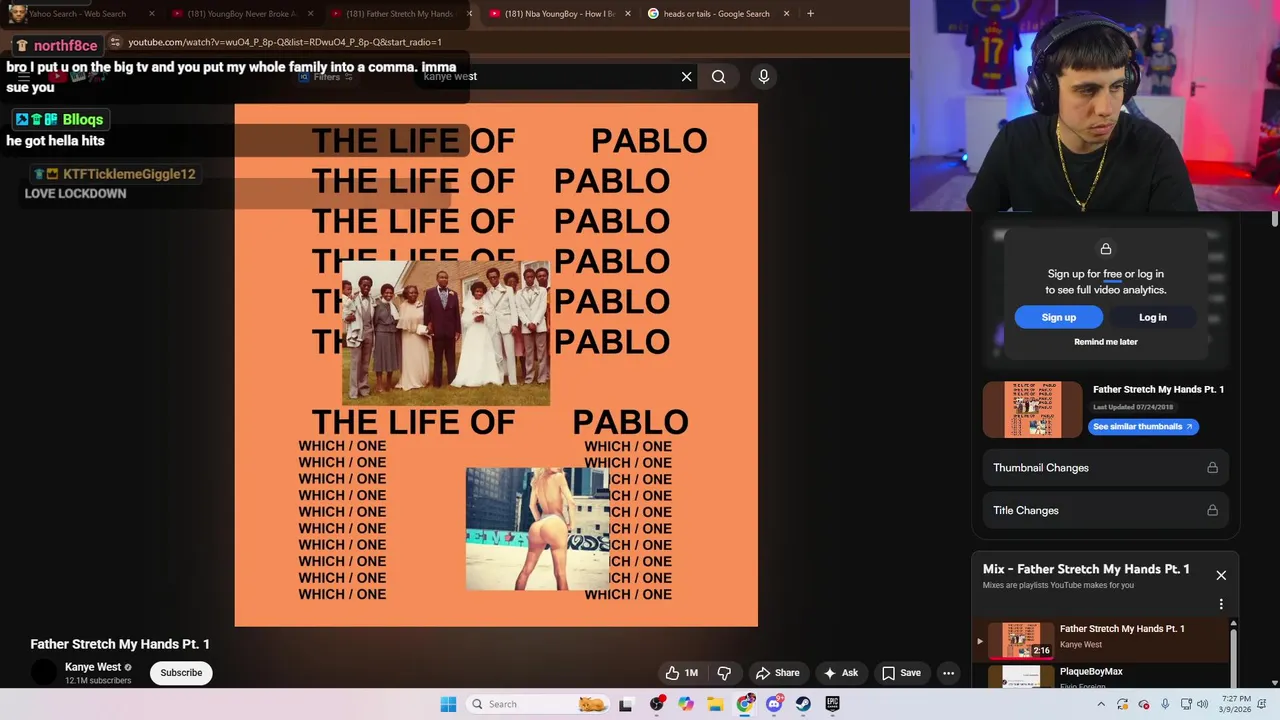Open Steam from the taskbar
1280x720 pixels.
803,704
